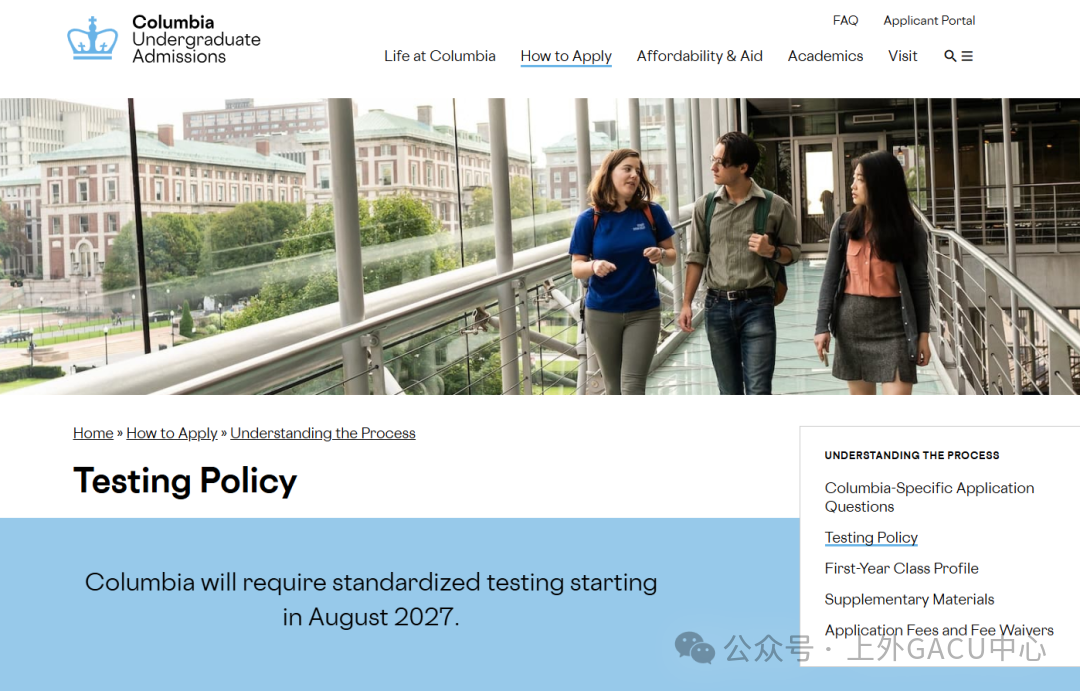The image size is (1080, 691).
Task: Open First-Year Class Profile link
Action: (x=902, y=568)
